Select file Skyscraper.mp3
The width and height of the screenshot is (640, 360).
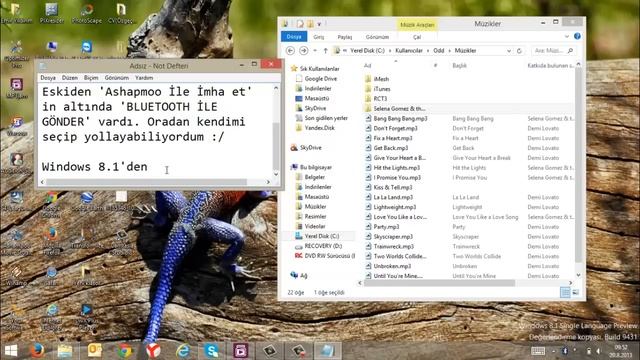pyautogui.click(x=393, y=236)
